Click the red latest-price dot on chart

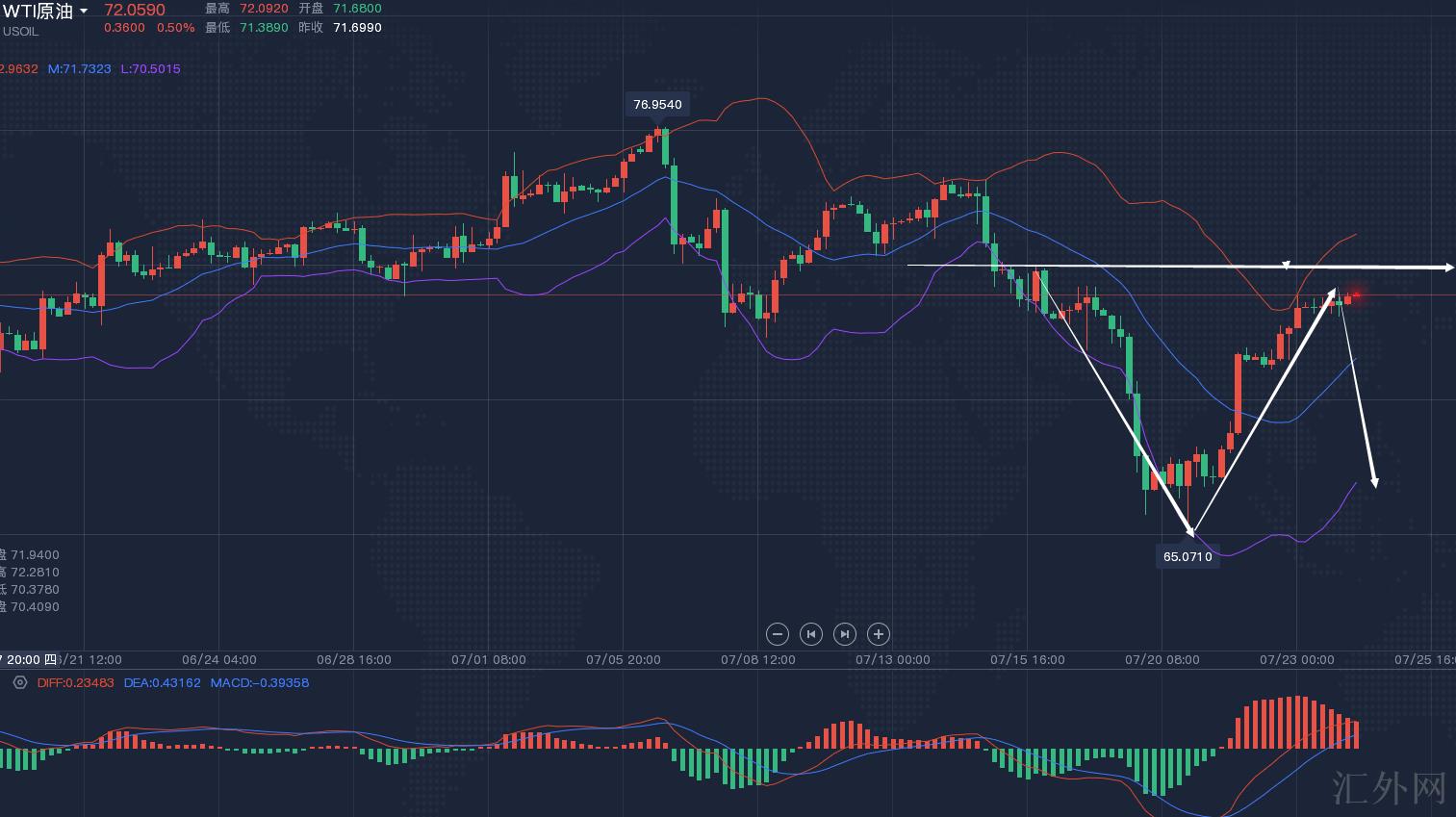pos(1357,294)
